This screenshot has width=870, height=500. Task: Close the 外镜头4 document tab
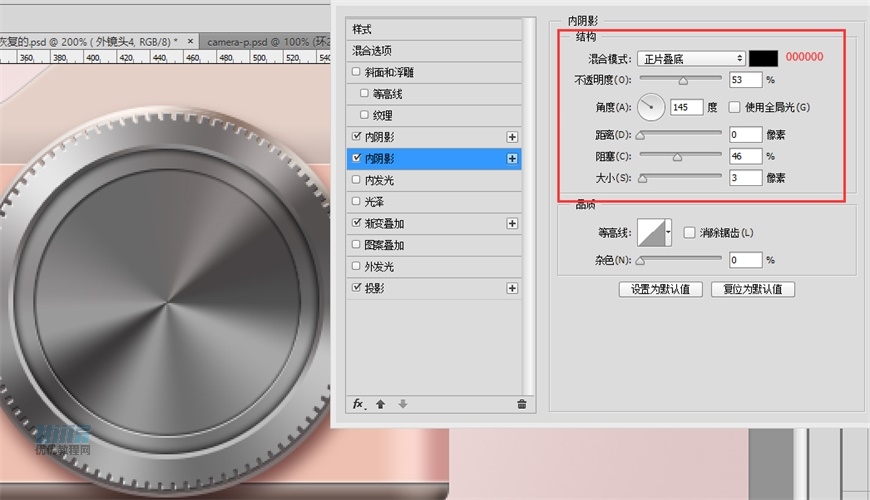coord(190,41)
